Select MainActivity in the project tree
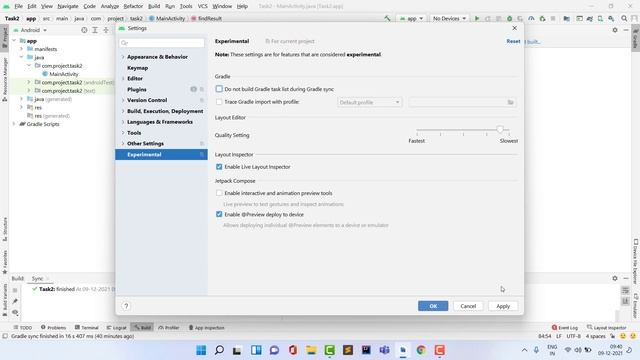Viewport: 640px width, 360px height. tap(64, 74)
